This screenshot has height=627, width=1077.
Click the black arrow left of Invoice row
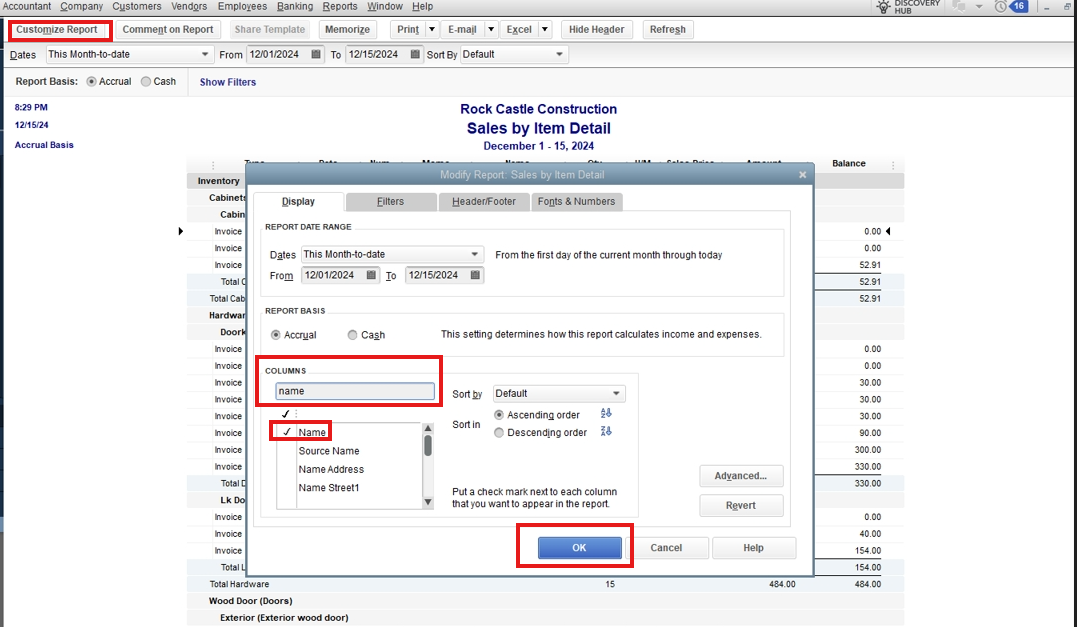pos(181,231)
